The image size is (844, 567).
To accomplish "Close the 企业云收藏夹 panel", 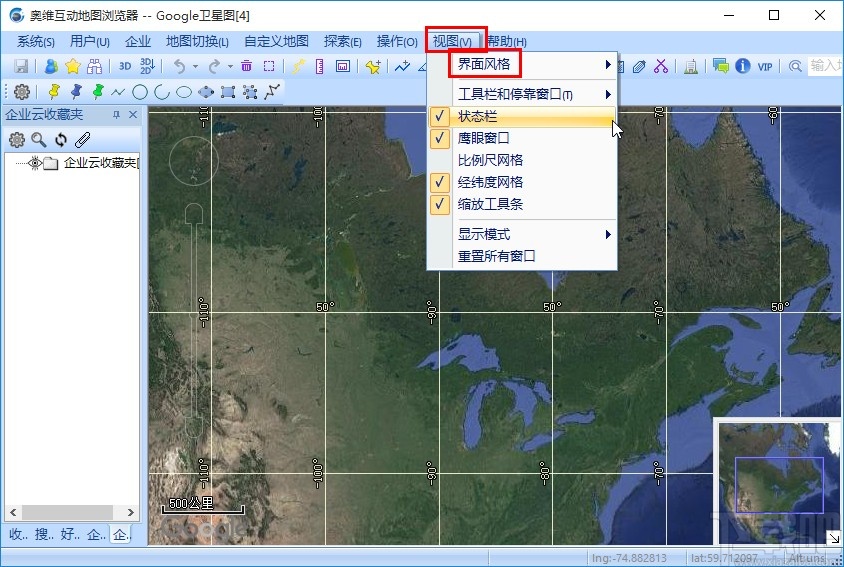I will tap(133, 115).
